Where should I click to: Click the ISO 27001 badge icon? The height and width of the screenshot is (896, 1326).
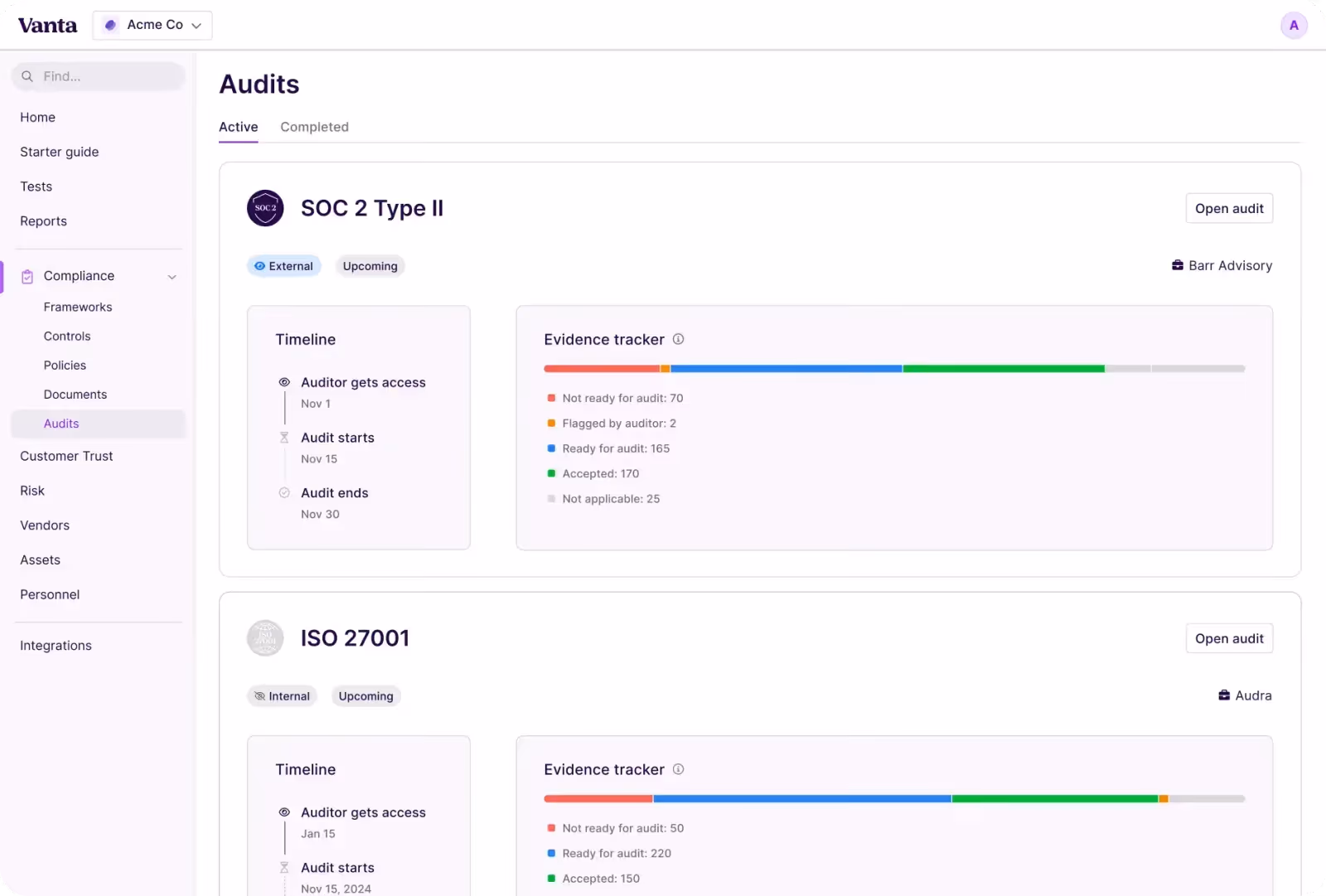pyautogui.click(x=265, y=638)
